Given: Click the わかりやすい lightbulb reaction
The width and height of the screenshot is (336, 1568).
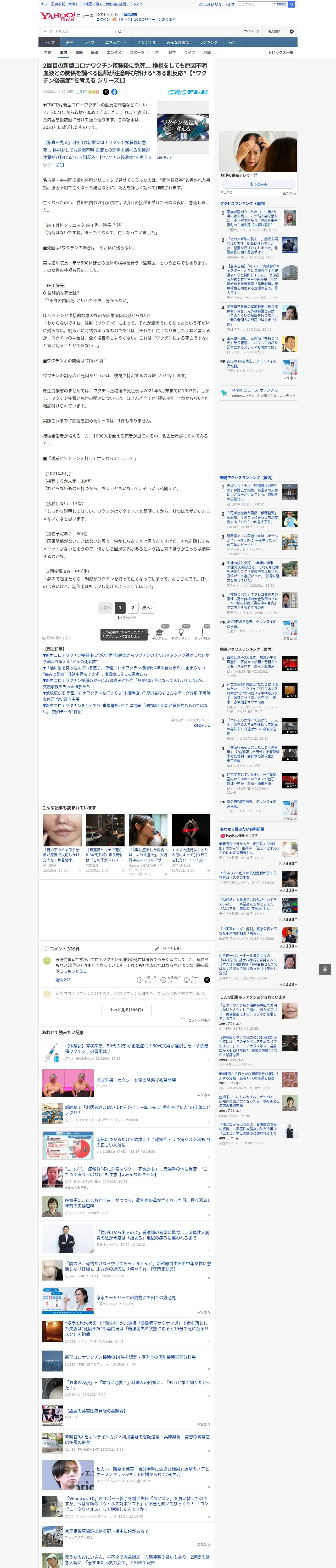Looking at the screenshot, I should point(181,632).
